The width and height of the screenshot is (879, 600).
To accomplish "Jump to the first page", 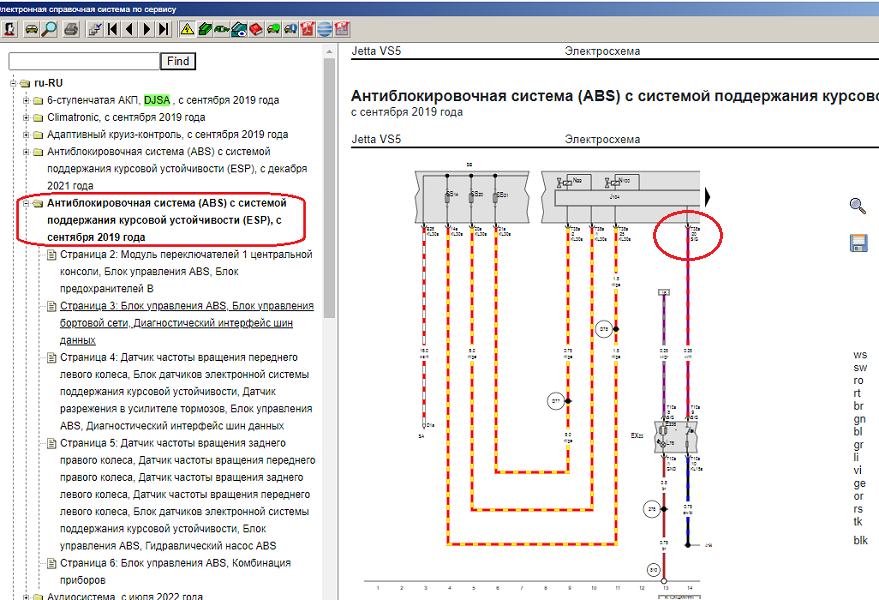I will pyautogui.click(x=113, y=29).
